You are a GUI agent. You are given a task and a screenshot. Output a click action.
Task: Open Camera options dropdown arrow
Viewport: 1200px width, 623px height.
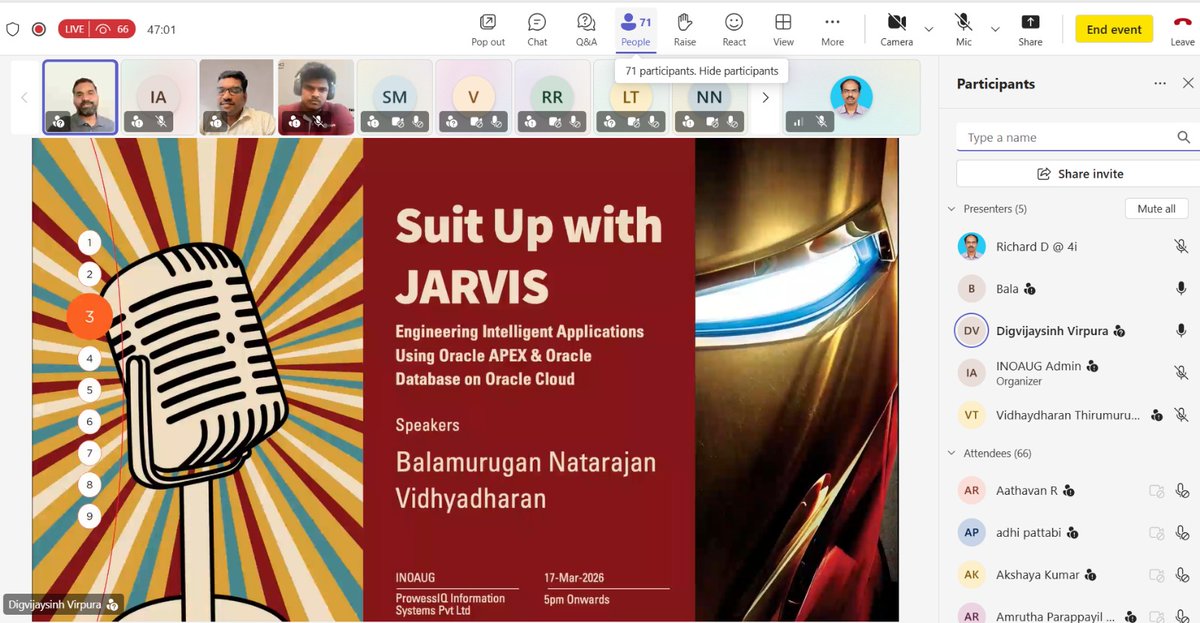[928, 29]
